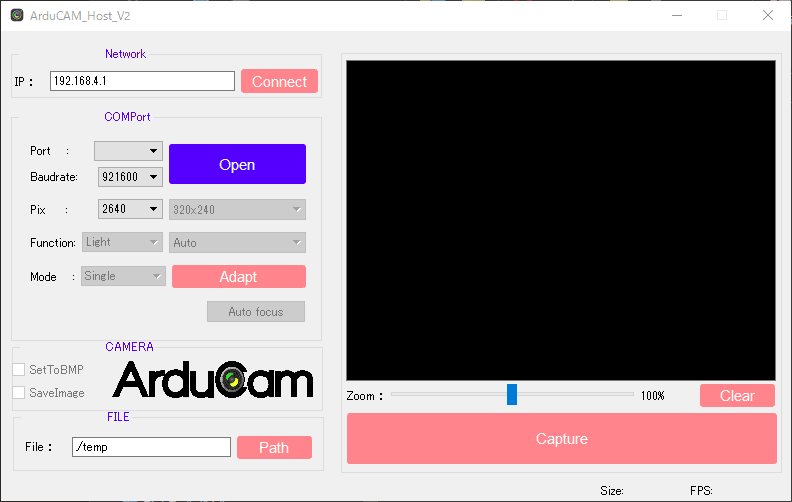Click the FPS: status label

click(701, 490)
